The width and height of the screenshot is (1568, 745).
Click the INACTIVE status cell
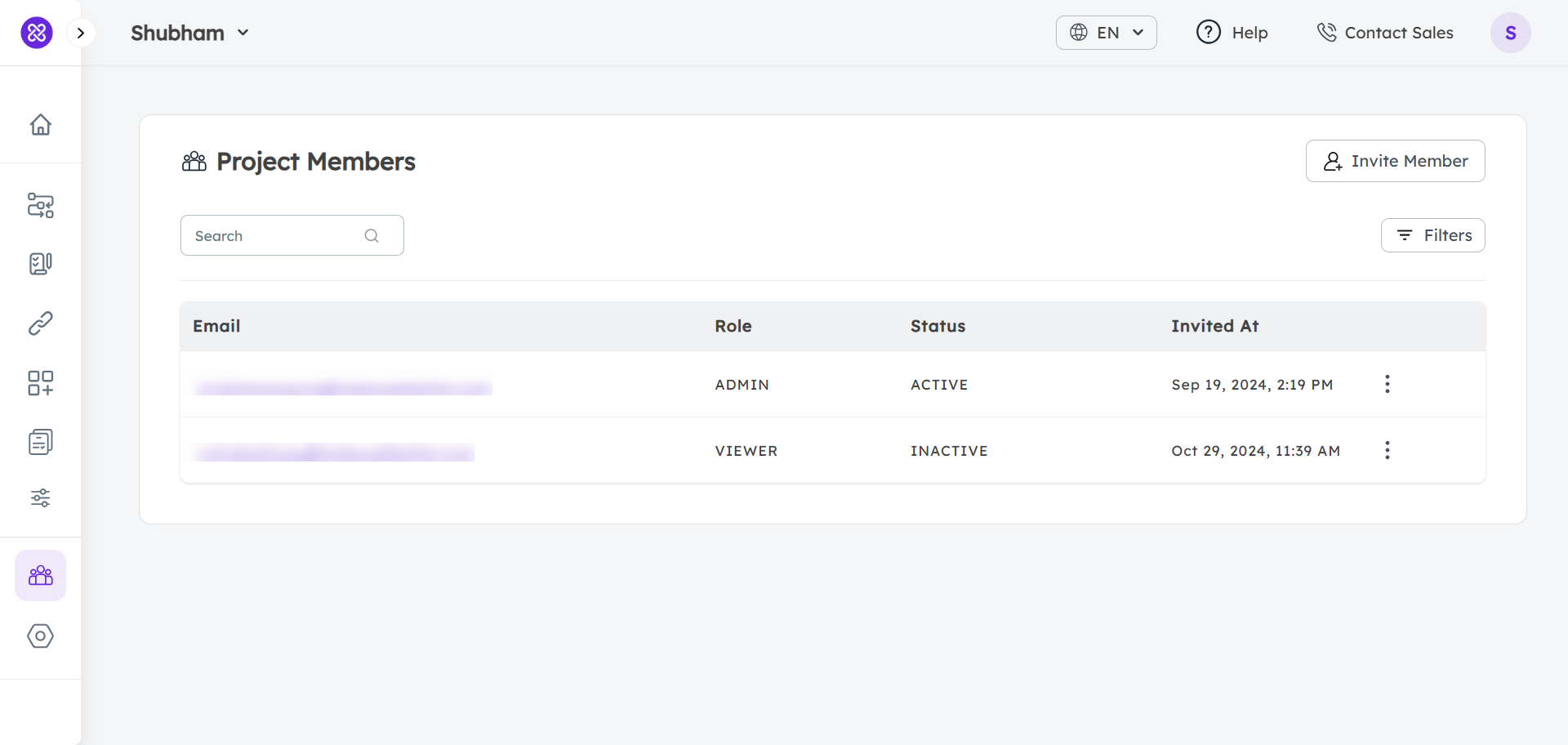(x=949, y=451)
